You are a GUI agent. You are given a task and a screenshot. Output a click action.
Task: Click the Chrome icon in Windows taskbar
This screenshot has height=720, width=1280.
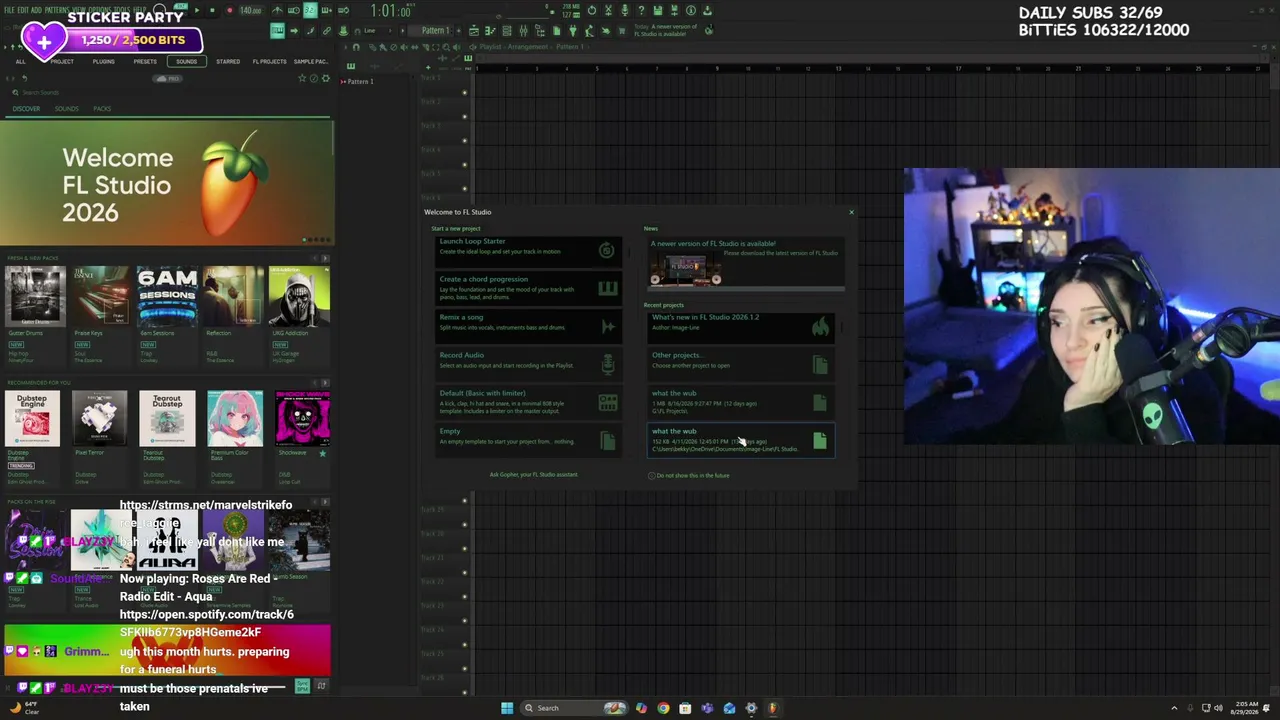(663, 708)
